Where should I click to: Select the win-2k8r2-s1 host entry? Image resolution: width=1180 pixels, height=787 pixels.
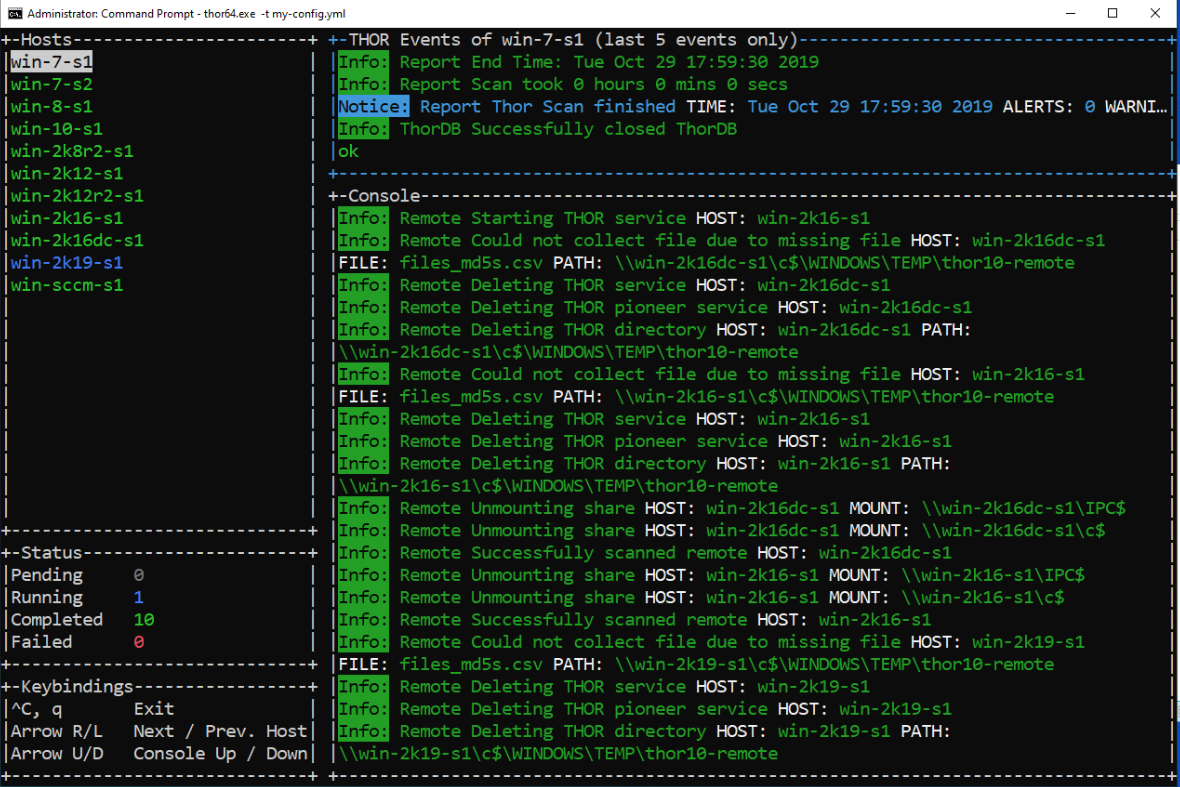click(72, 151)
